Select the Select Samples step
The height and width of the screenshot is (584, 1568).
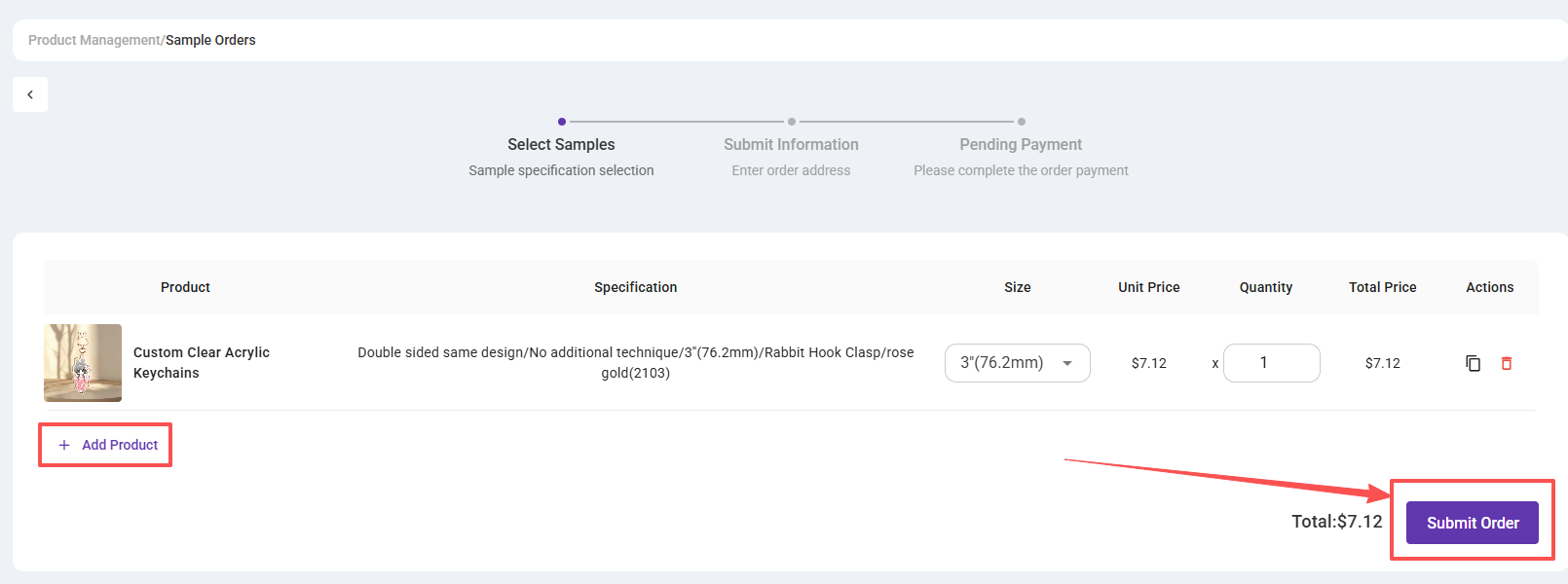tap(561, 144)
